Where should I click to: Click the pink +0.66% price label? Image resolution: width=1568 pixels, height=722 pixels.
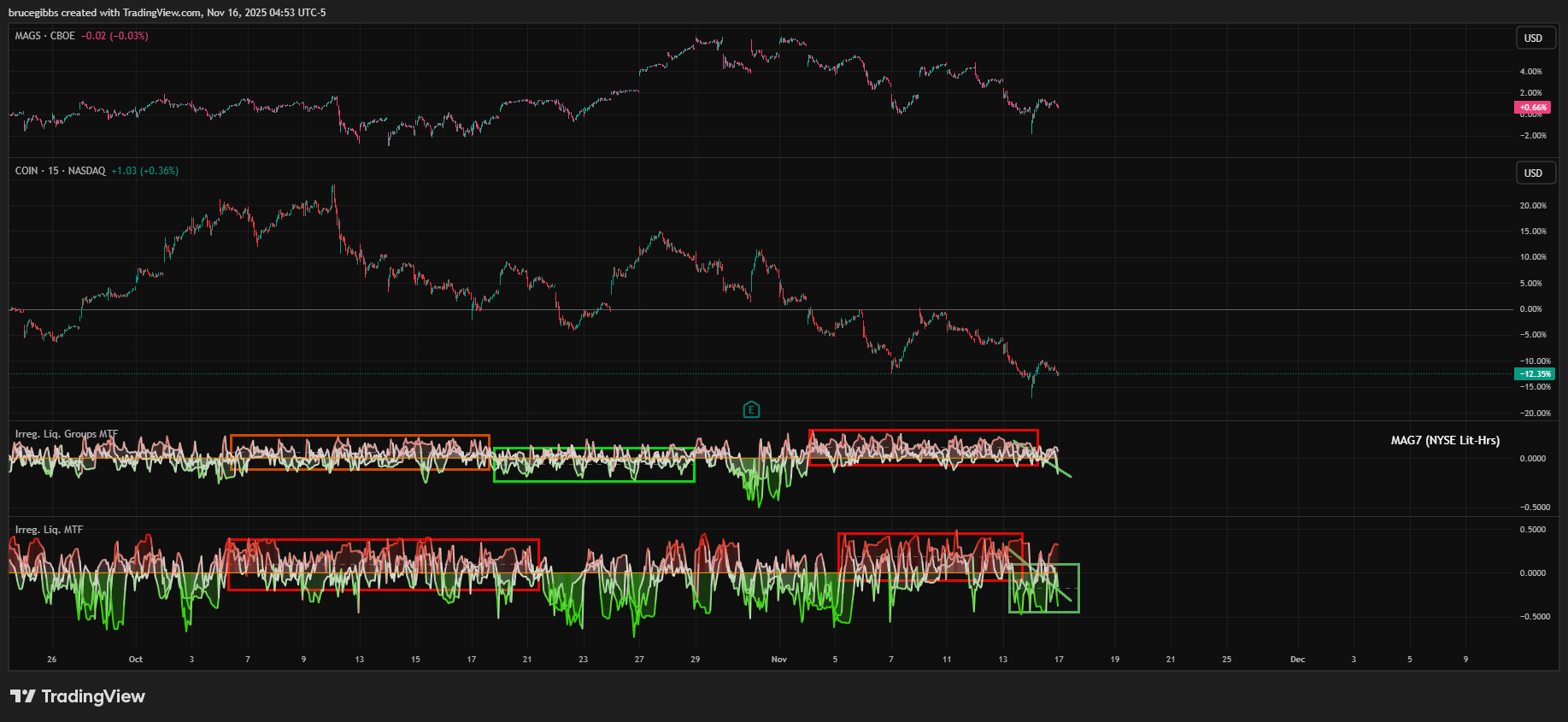coord(1533,108)
